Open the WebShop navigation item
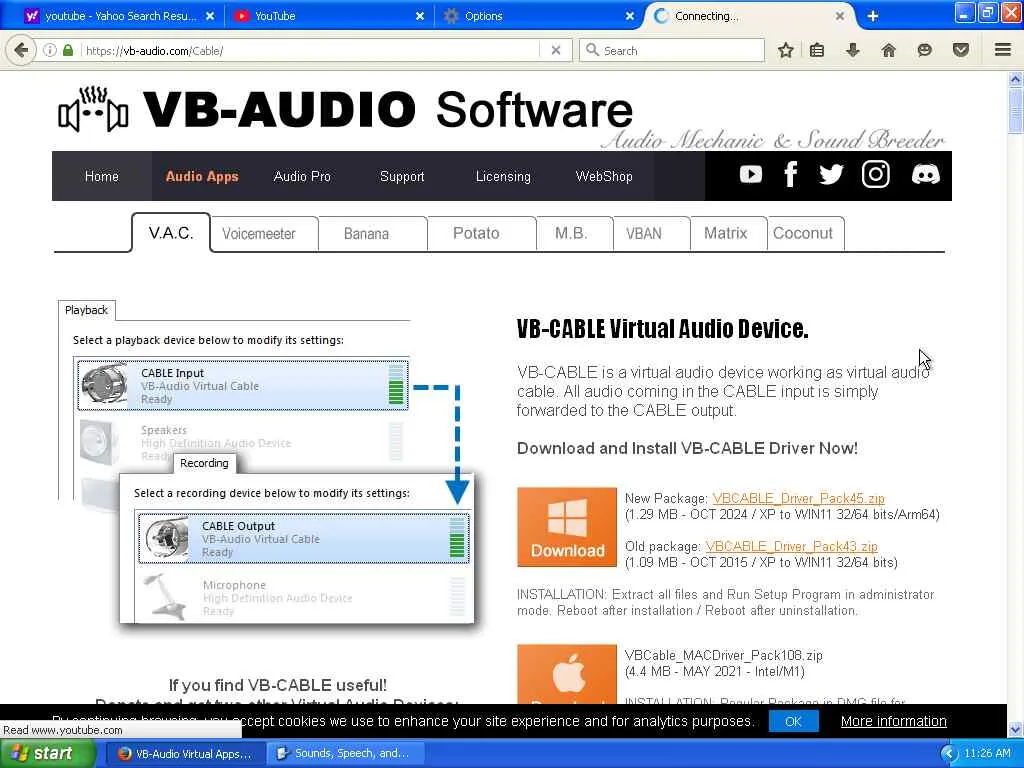This screenshot has width=1024, height=768. tap(603, 176)
